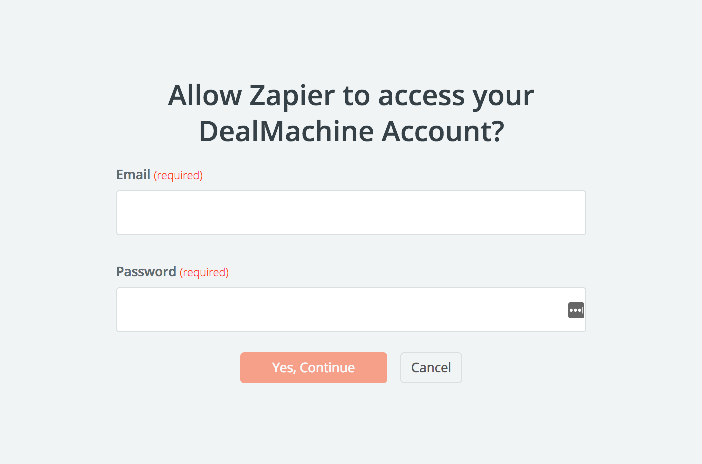Click the Cancel button

coord(431,367)
